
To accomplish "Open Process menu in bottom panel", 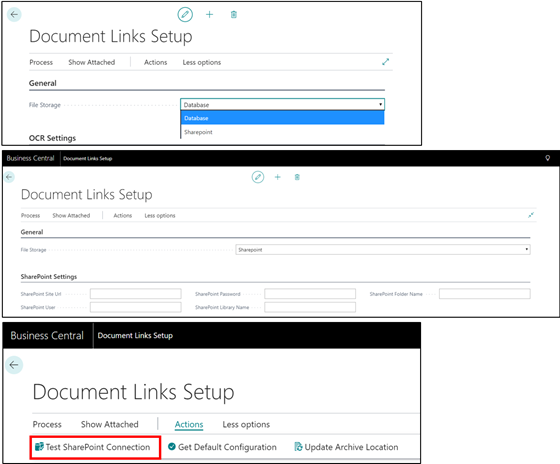I will (x=47, y=424).
